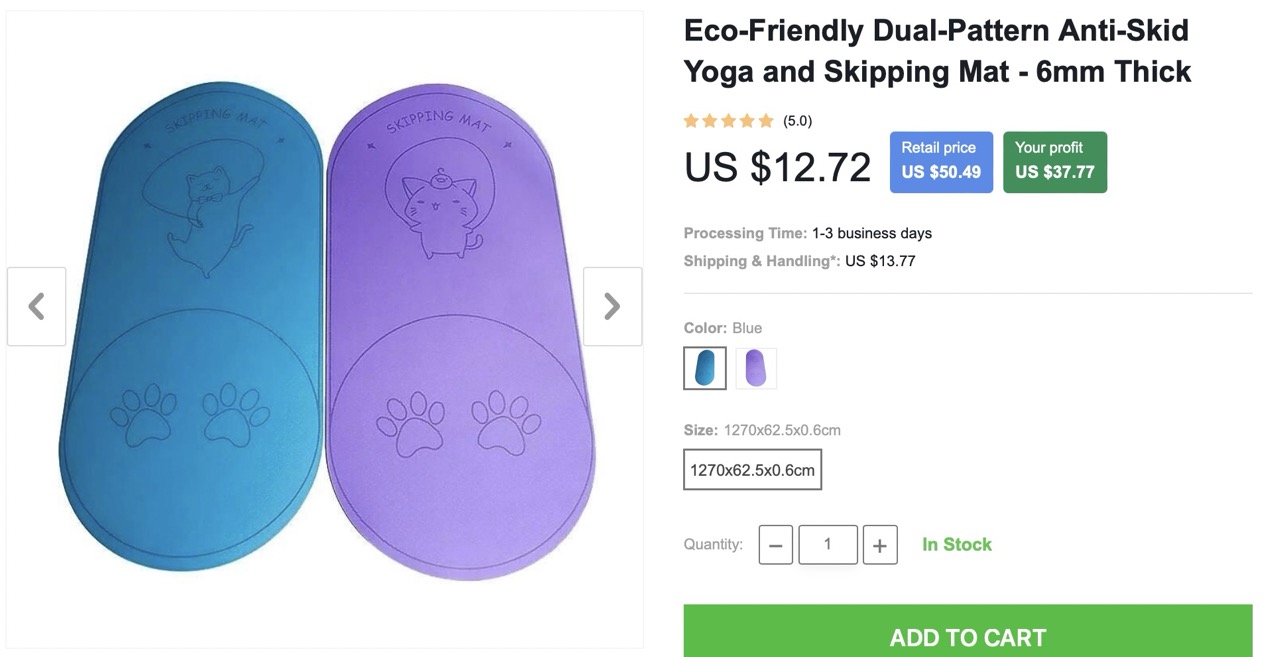This screenshot has height=657, width=1280.
Task: Click the product title heading
Action: (936, 51)
